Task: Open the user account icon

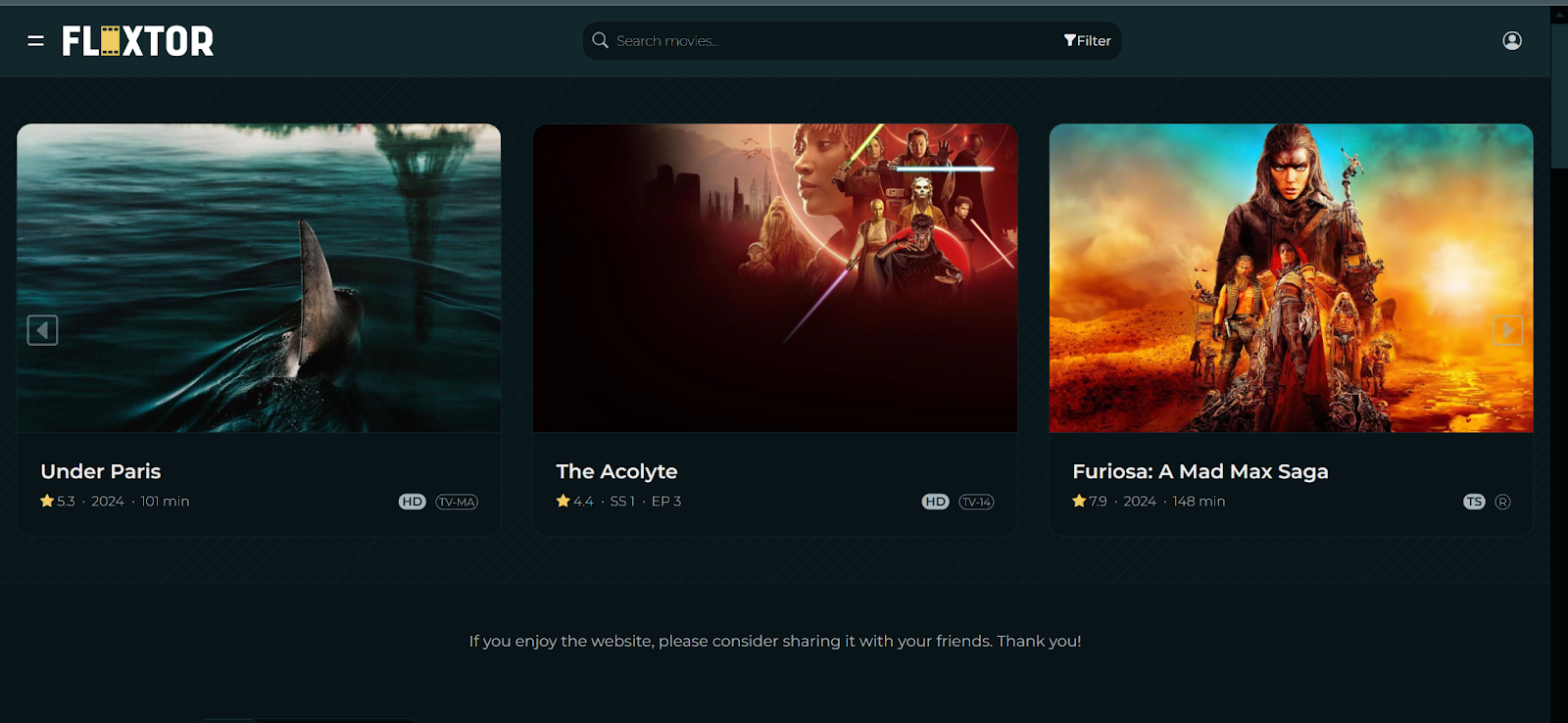Action: 1512,40
